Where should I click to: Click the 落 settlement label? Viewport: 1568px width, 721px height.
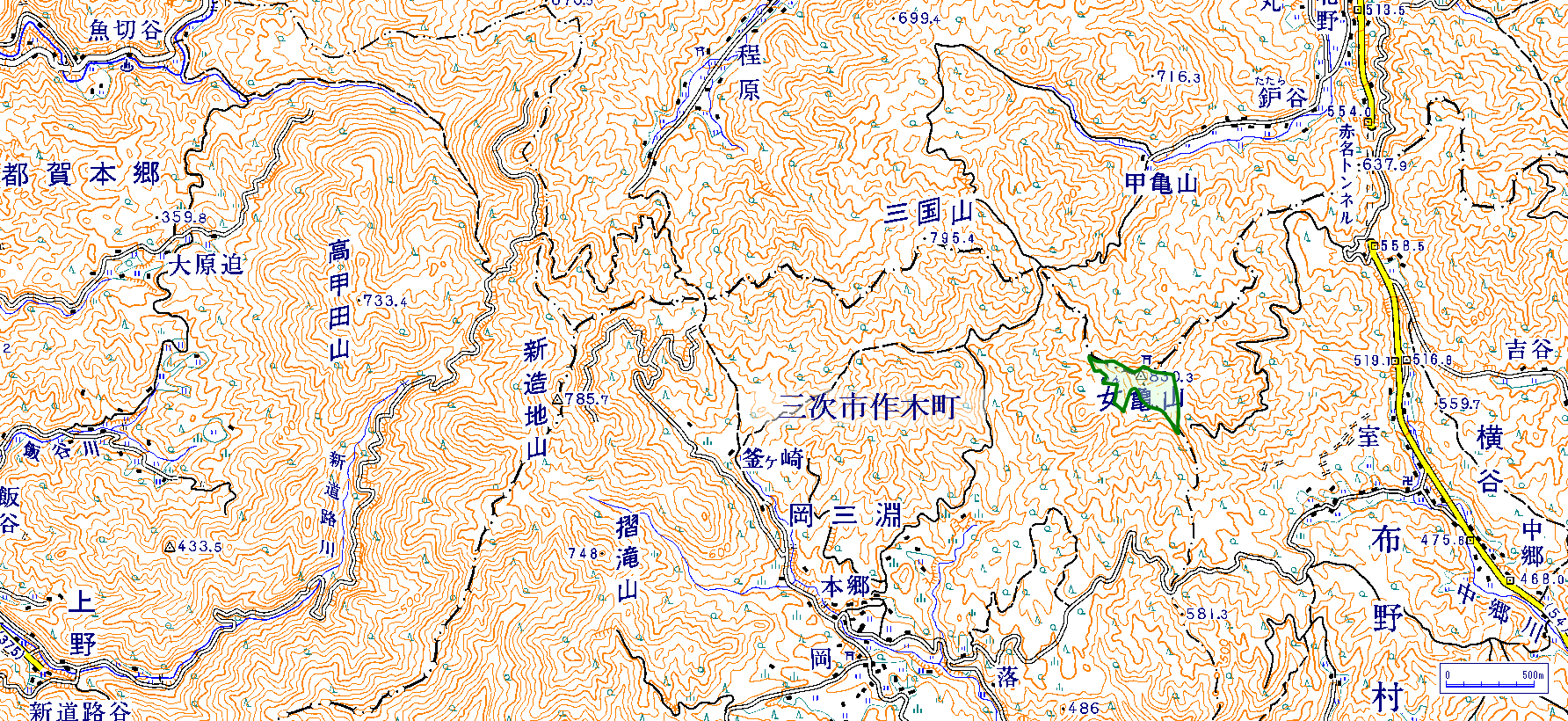[x=1008, y=676]
